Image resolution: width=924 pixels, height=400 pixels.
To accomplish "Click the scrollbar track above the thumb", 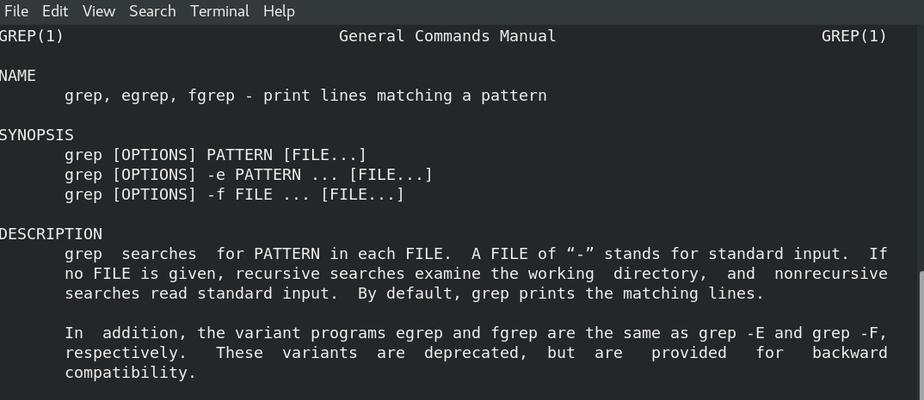I will coord(920,147).
